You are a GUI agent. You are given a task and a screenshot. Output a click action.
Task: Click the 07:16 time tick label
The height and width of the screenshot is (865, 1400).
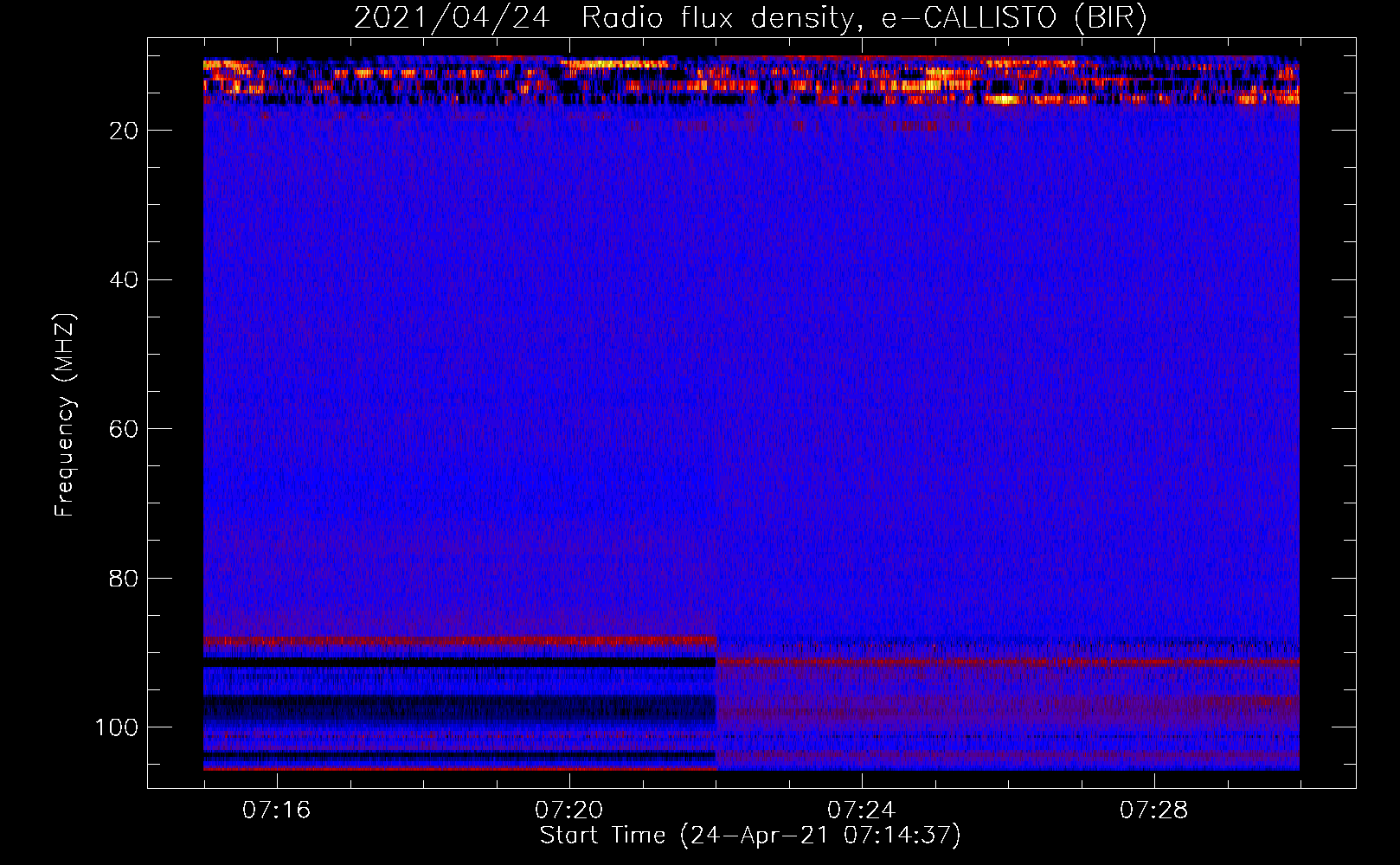point(277,811)
